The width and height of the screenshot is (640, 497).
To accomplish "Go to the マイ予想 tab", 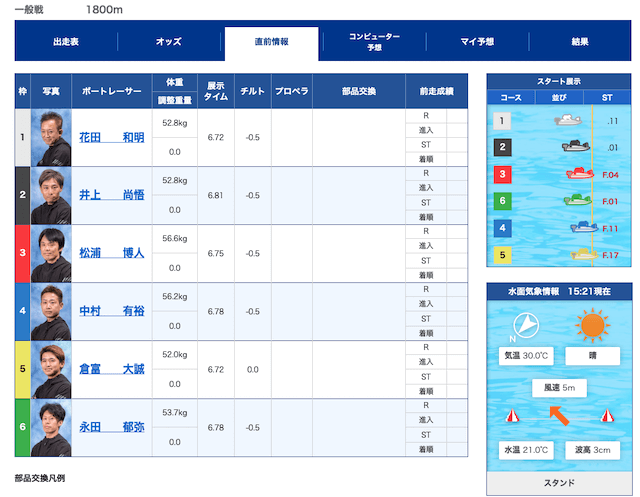I will [x=477, y=42].
